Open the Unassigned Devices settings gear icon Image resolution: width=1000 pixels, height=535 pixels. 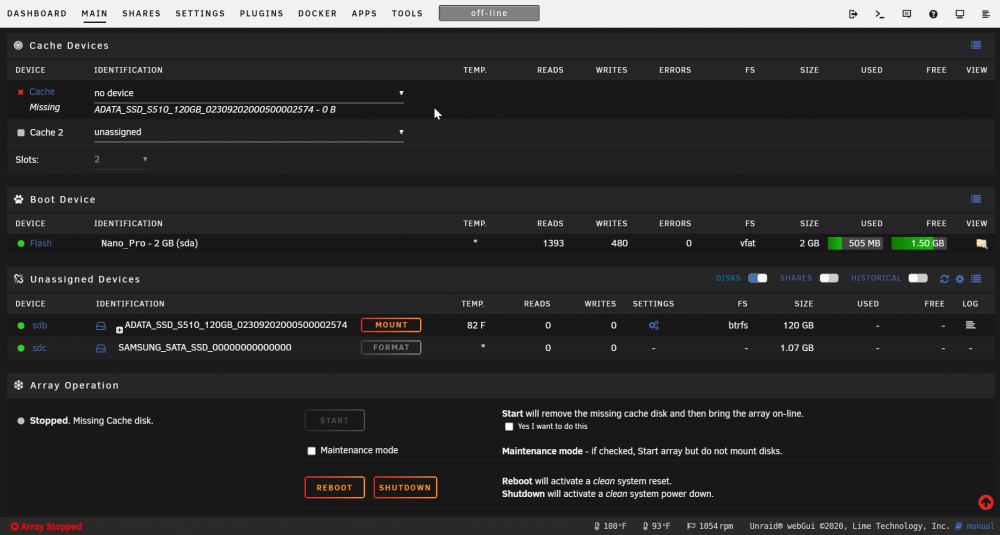coord(960,279)
